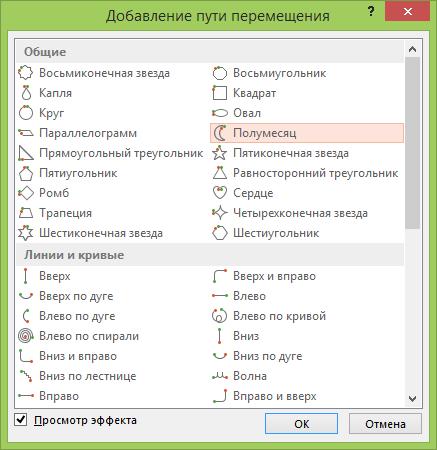437x450 pixels.
Task: Choose the Трапеция path icon
Action: point(26,213)
